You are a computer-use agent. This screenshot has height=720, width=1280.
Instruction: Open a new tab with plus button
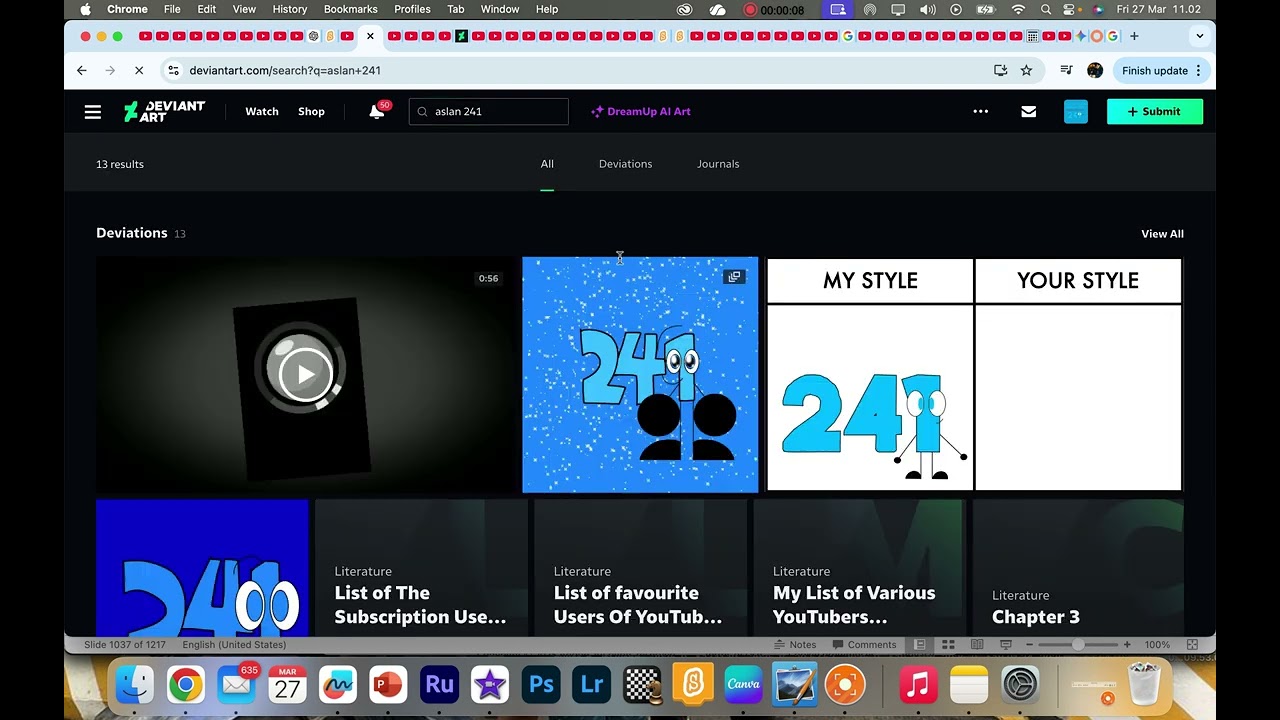click(1134, 36)
